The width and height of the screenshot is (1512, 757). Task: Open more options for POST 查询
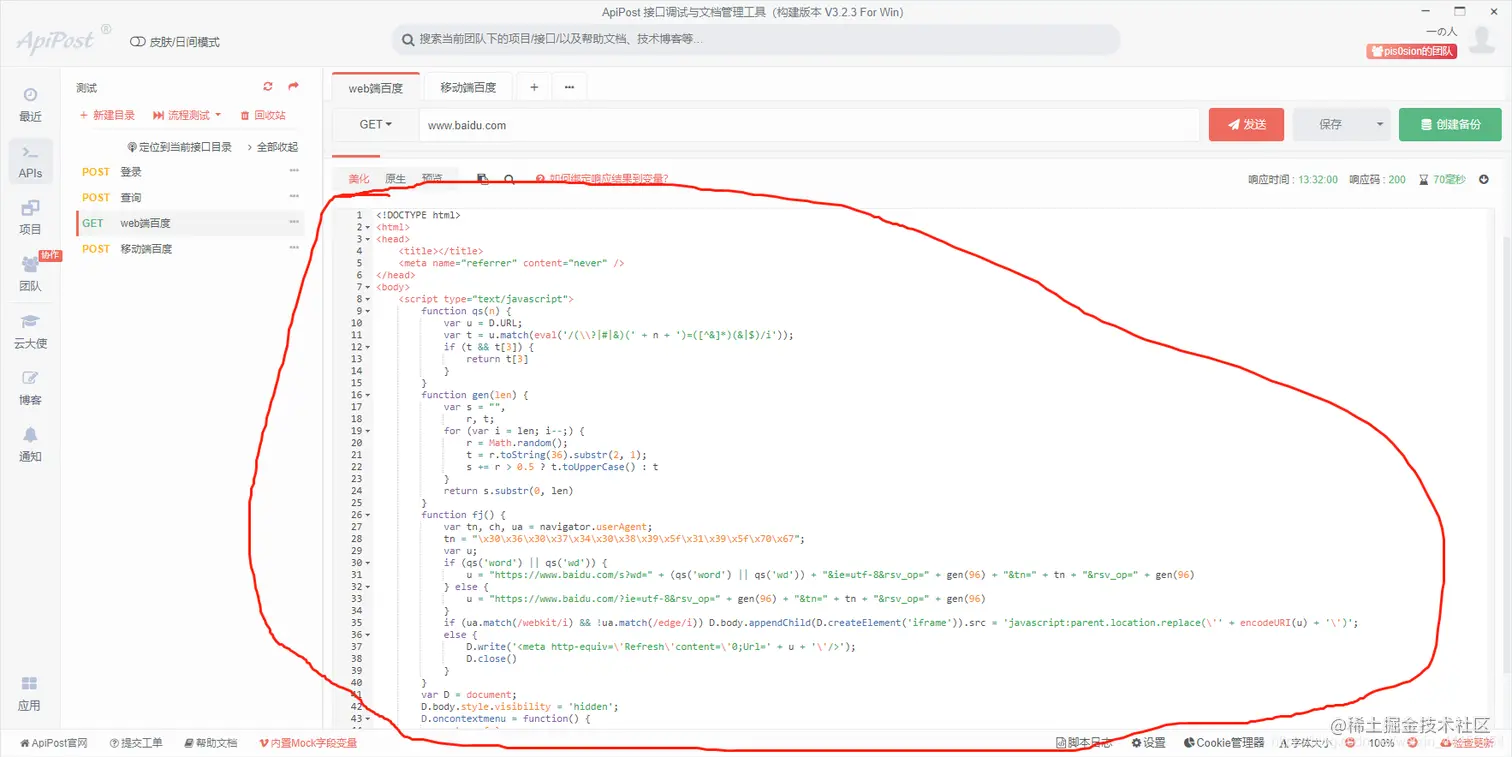[294, 197]
